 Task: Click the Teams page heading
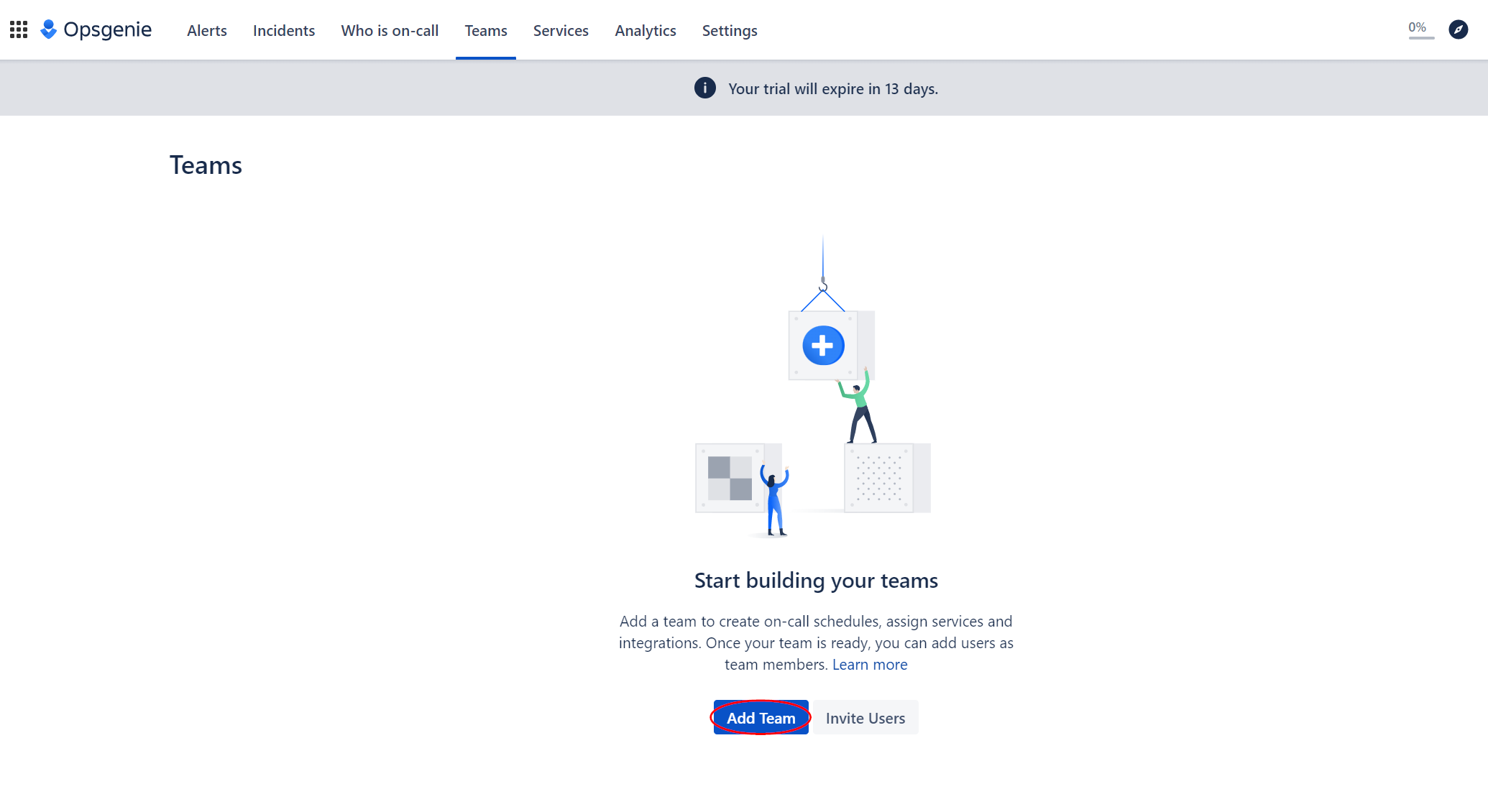[206, 165]
